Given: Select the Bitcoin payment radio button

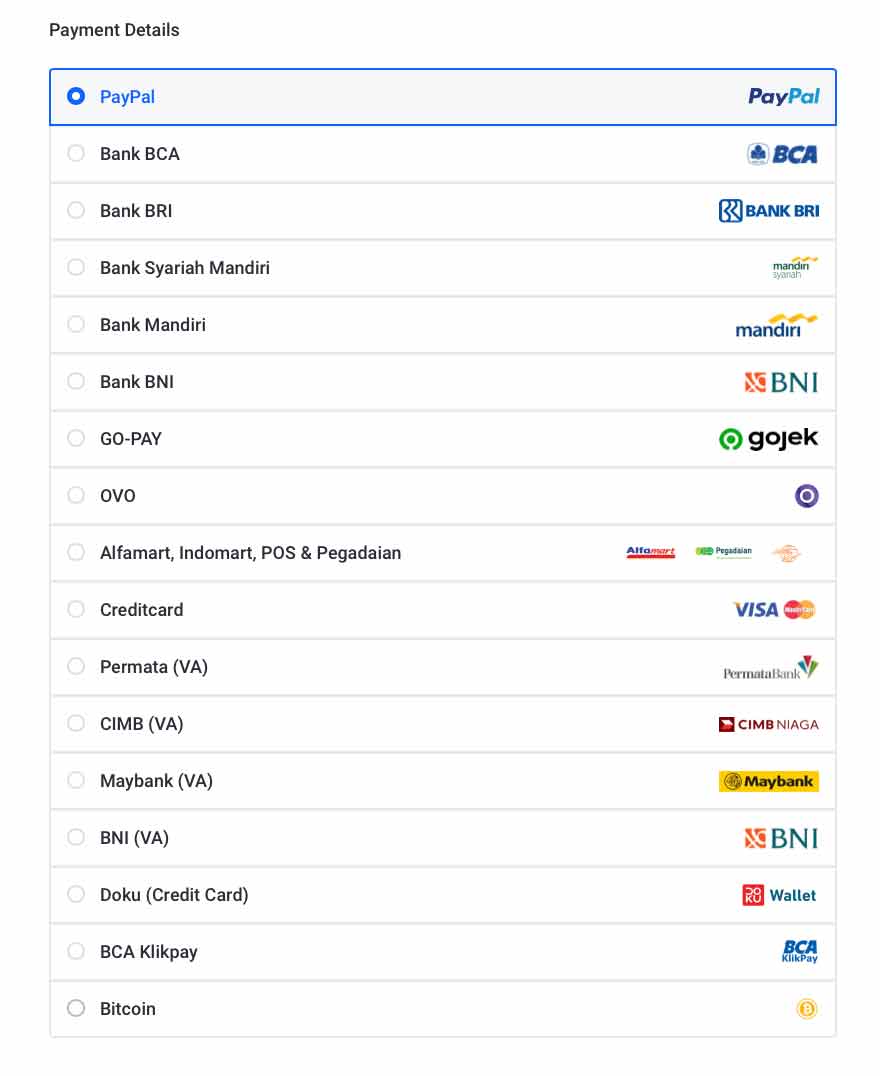Looking at the screenshot, I should coord(76,1009).
